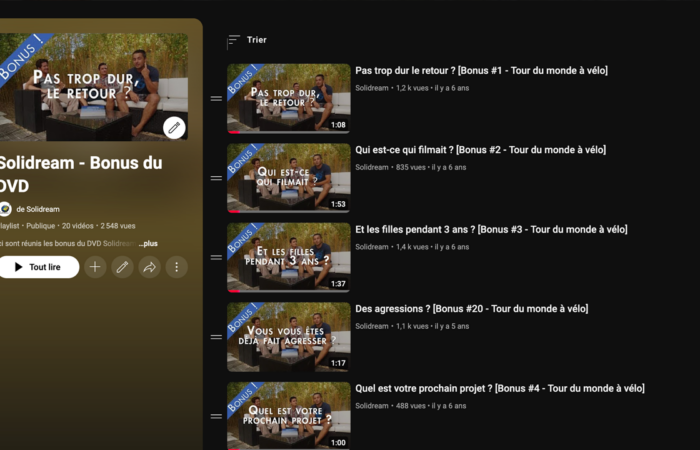Click the add (plus) icon under playlist title
The height and width of the screenshot is (450, 700).
click(x=95, y=267)
